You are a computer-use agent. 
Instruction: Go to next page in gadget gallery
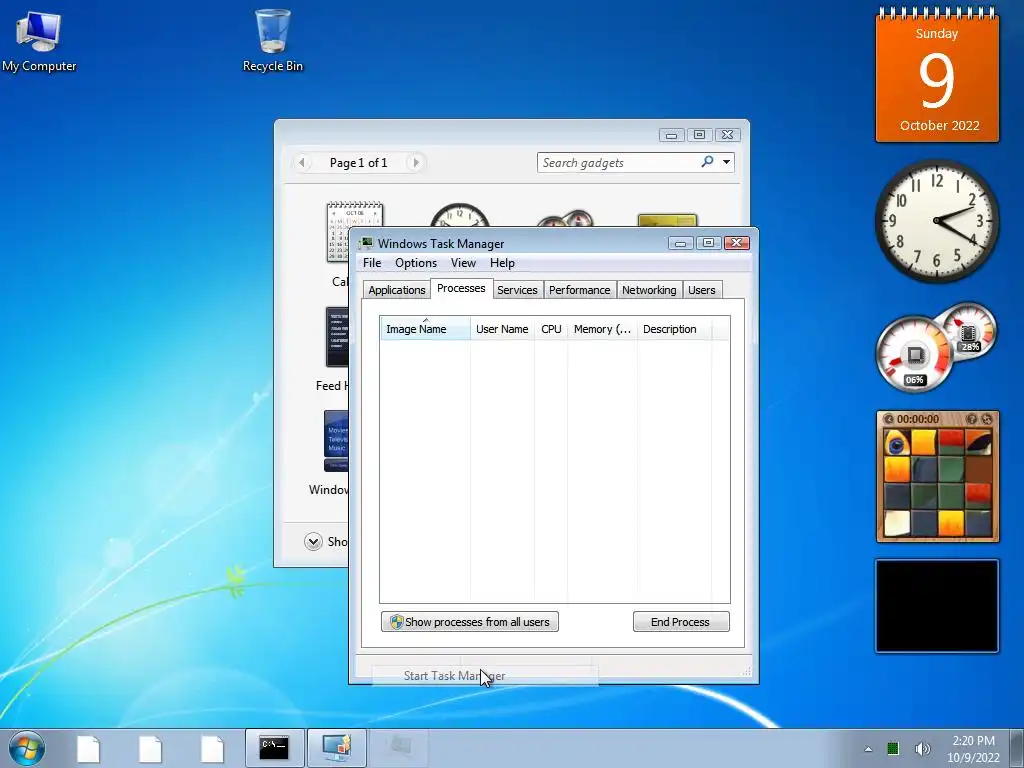click(415, 163)
